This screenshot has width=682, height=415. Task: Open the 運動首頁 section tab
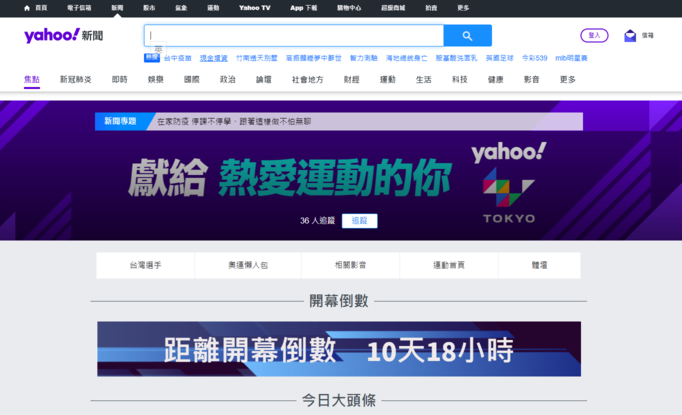tap(449, 265)
